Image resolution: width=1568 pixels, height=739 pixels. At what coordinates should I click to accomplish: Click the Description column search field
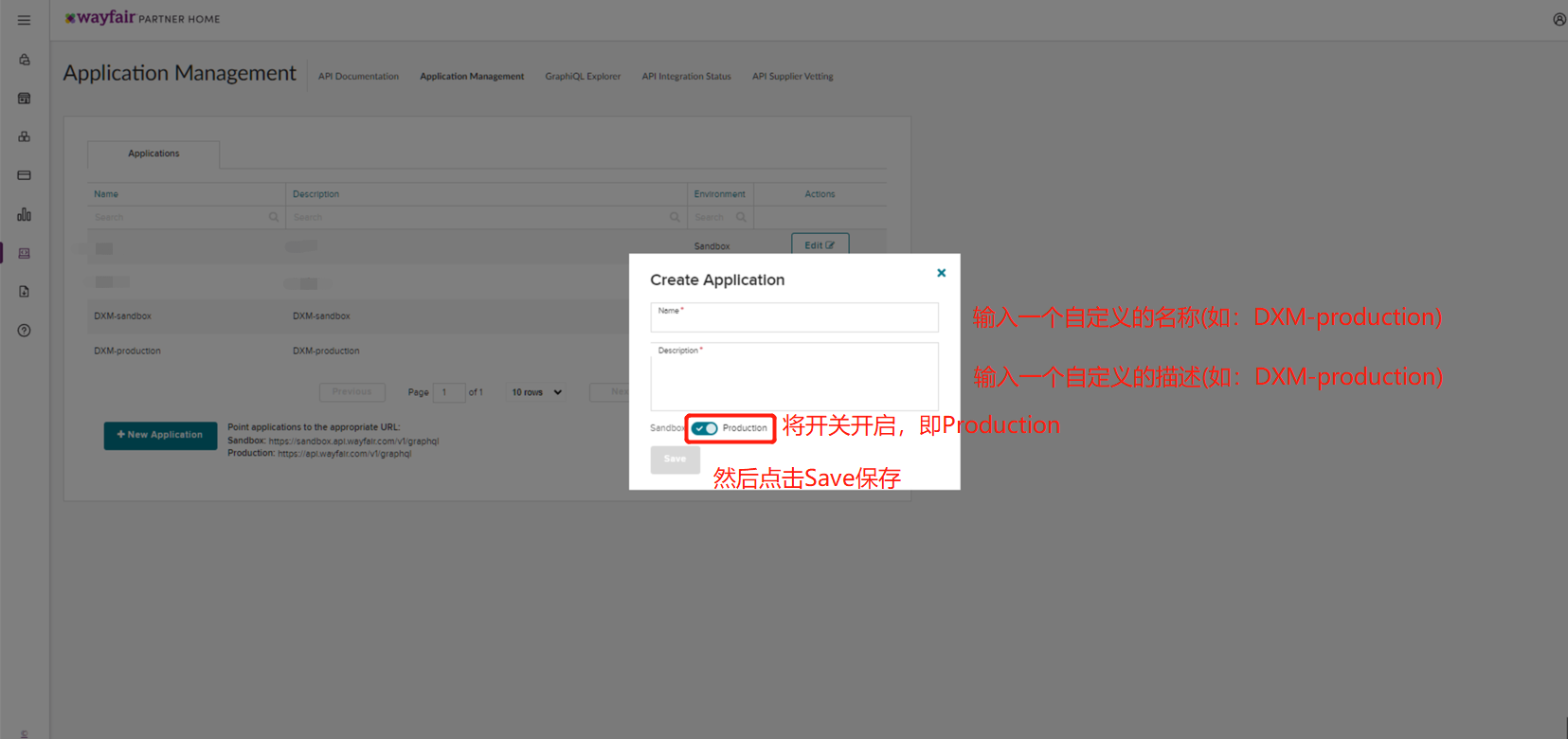[x=486, y=217]
